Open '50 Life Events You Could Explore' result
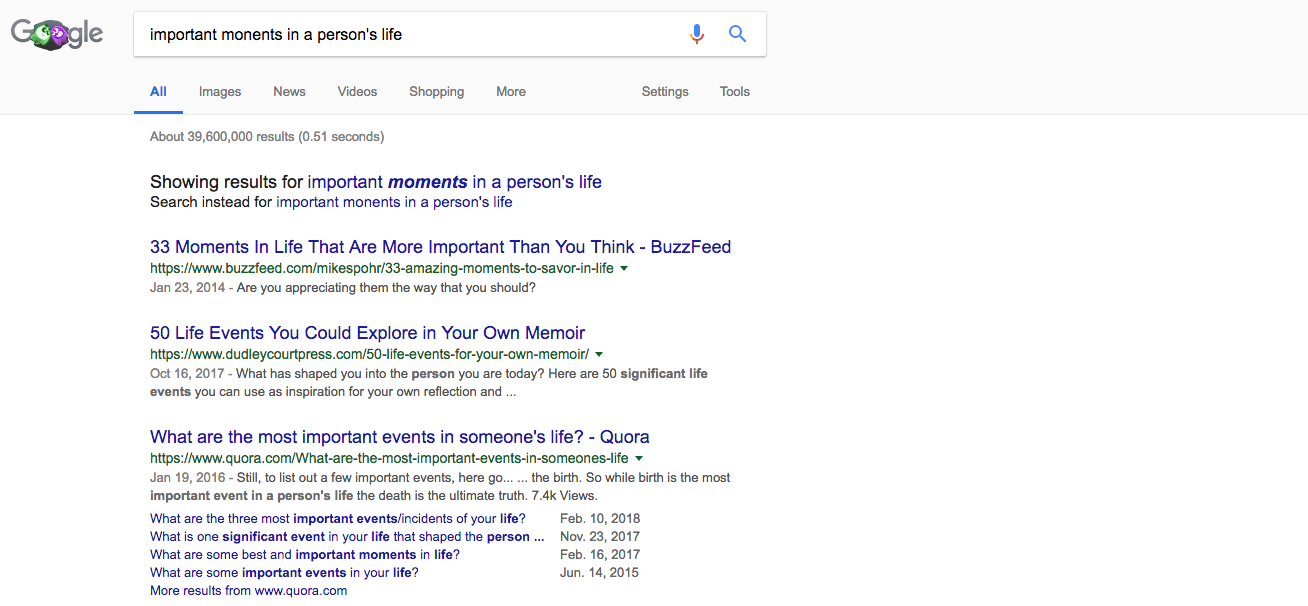This screenshot has height=606, width=1308. click(367, 333)
